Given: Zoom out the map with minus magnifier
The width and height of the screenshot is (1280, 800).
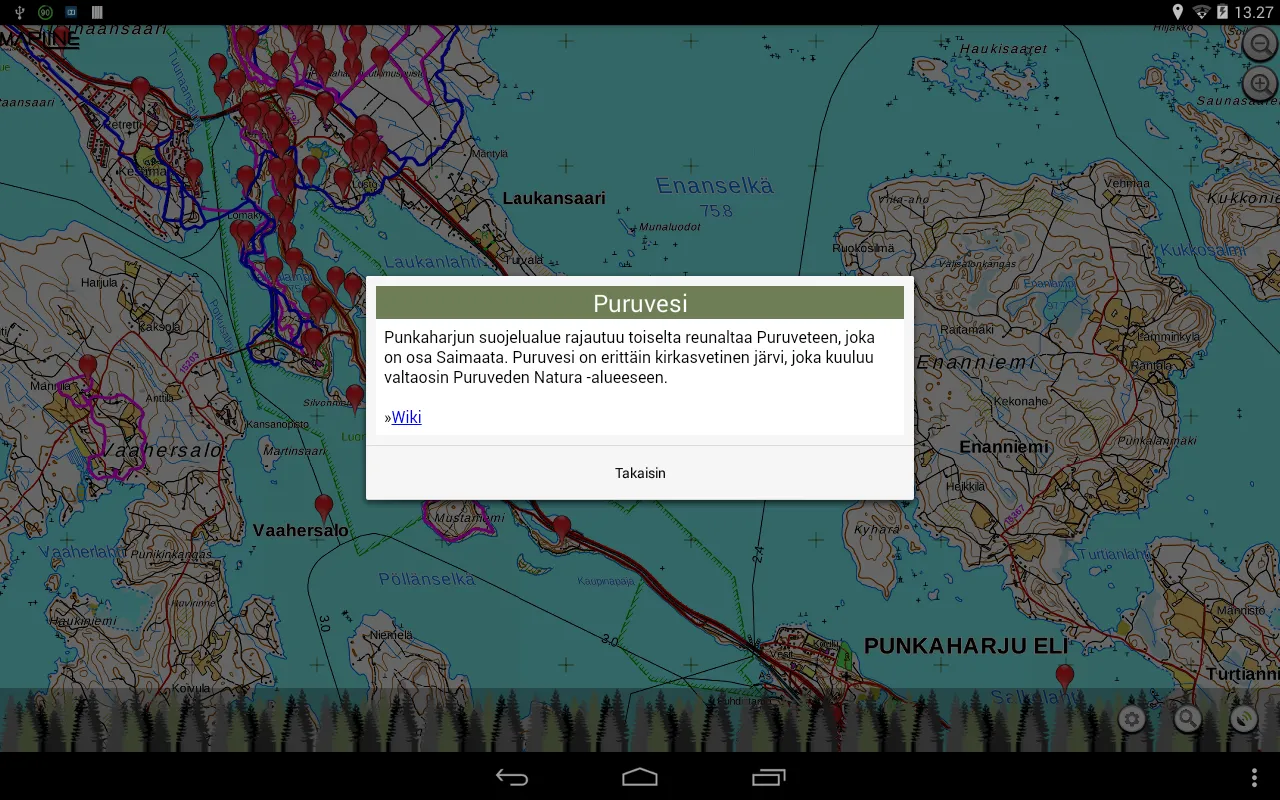Looking at the screenshot, I should [1260, 45].
